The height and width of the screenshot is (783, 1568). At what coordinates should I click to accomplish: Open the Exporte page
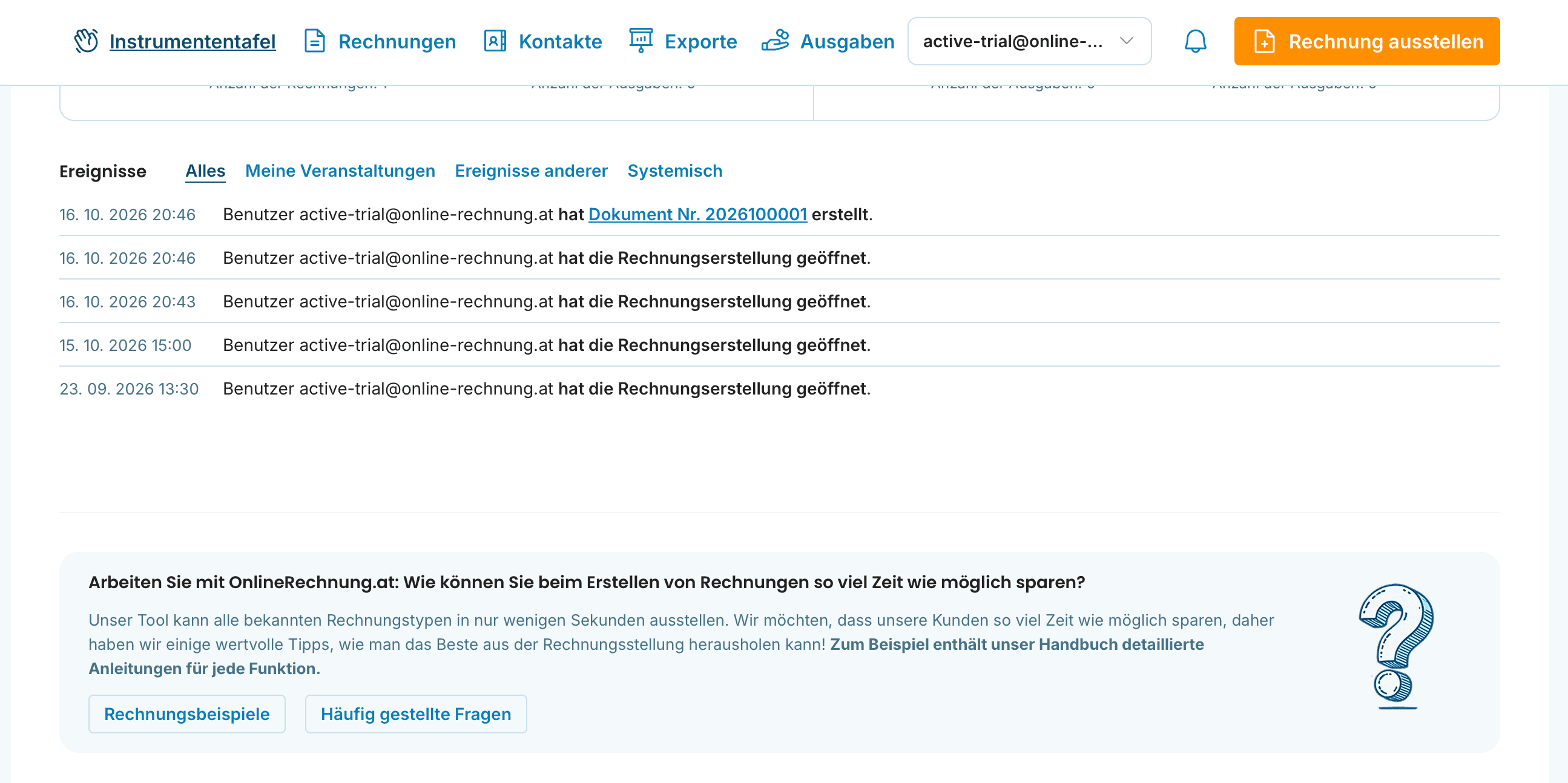click(700, 41)
